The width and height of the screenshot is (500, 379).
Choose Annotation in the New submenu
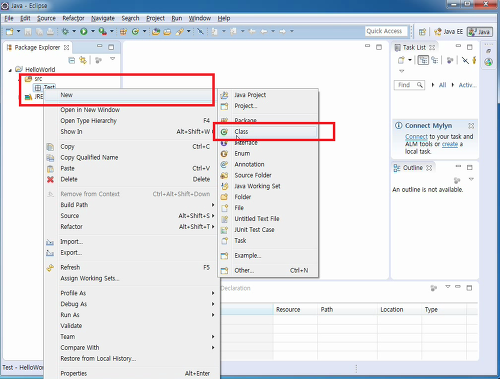click(x=268, y=164)
